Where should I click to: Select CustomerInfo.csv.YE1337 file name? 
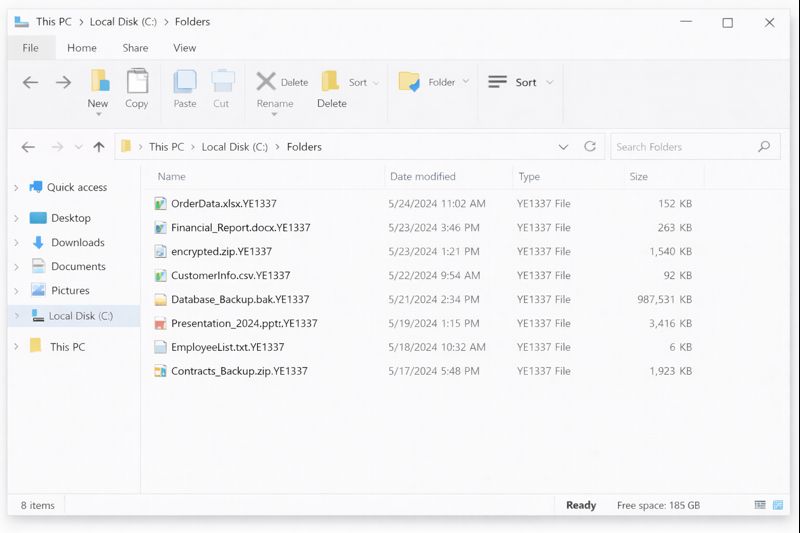230,275
